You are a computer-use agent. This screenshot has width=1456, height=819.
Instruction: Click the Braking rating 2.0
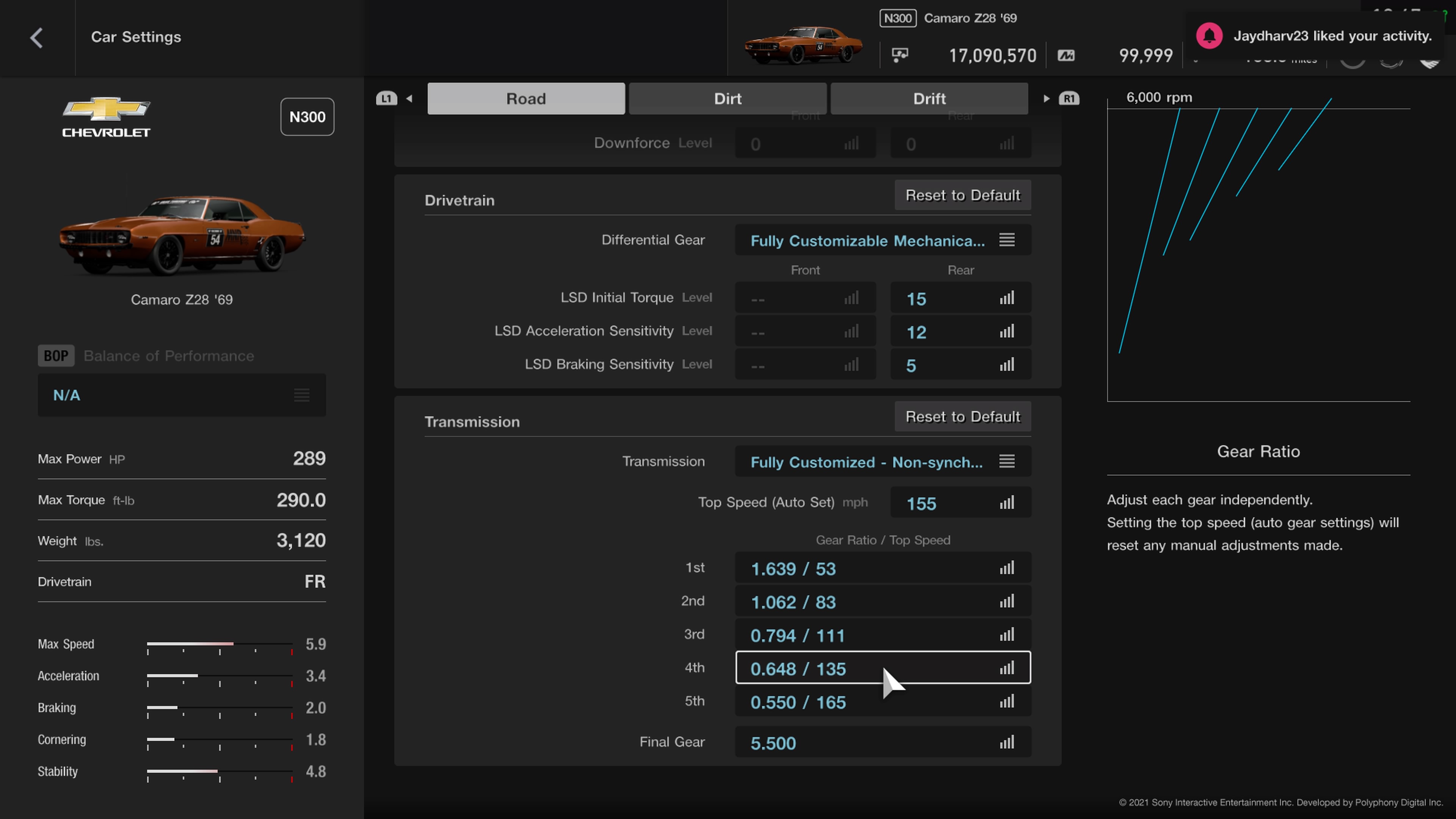point(315,708)
